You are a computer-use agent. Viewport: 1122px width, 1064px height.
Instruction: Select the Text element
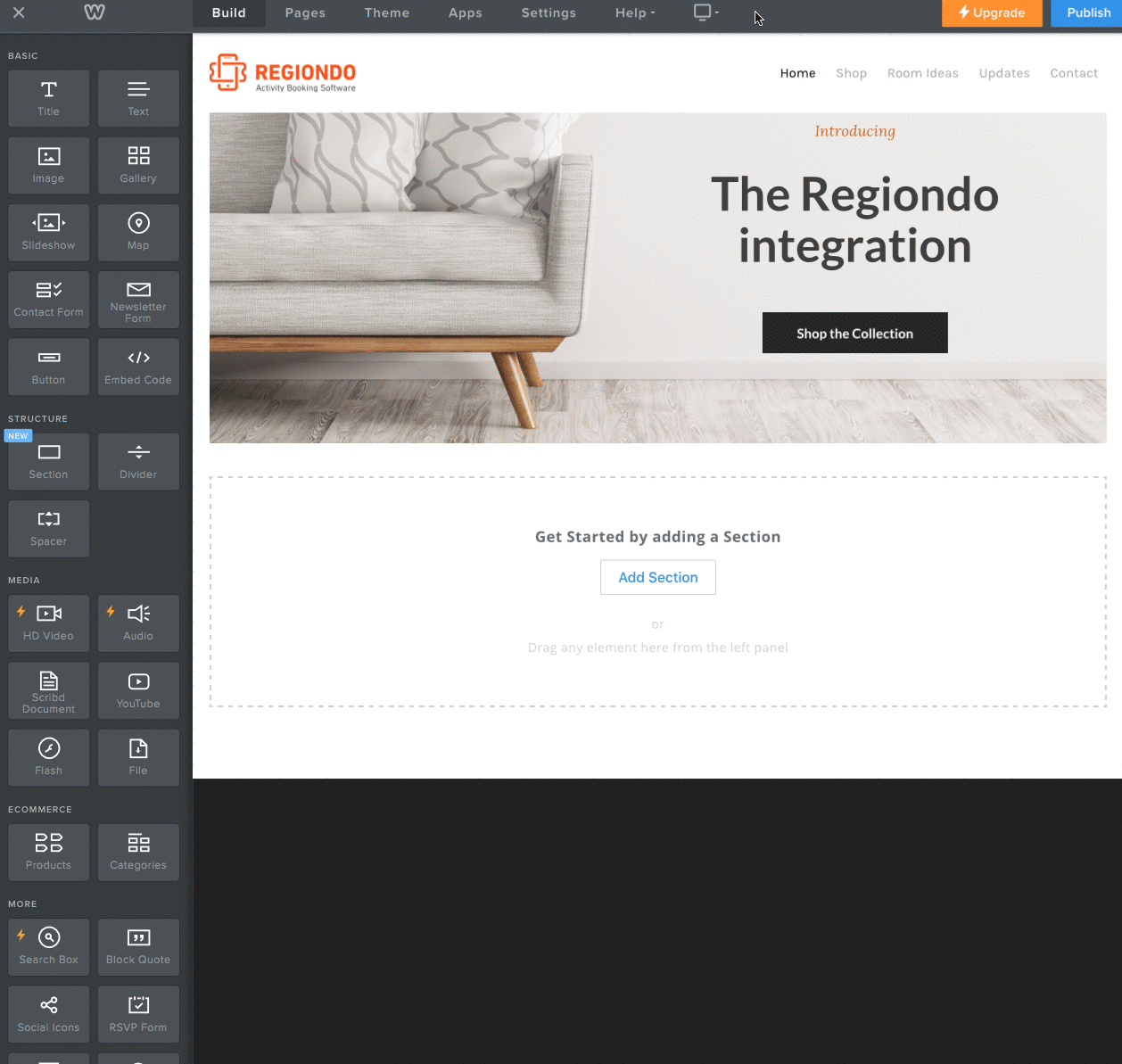pyautogui.click(x=138, y=98)
